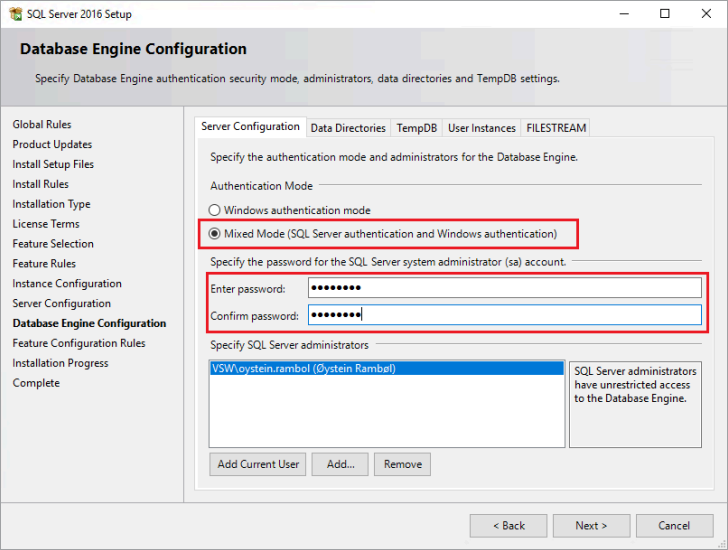
Task: Open the TempDB tab
Action: [x=416, y=128]
